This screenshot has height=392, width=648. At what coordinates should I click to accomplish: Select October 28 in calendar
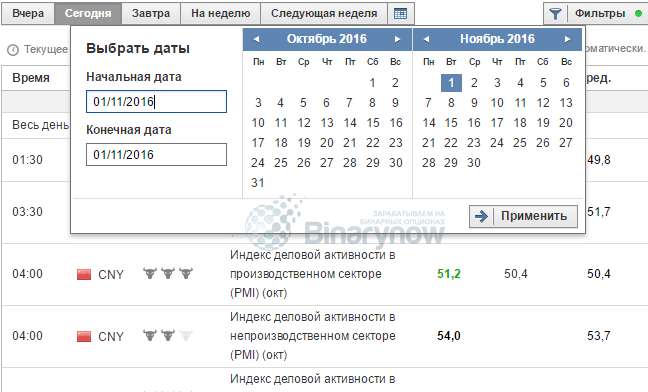point(350,162)
